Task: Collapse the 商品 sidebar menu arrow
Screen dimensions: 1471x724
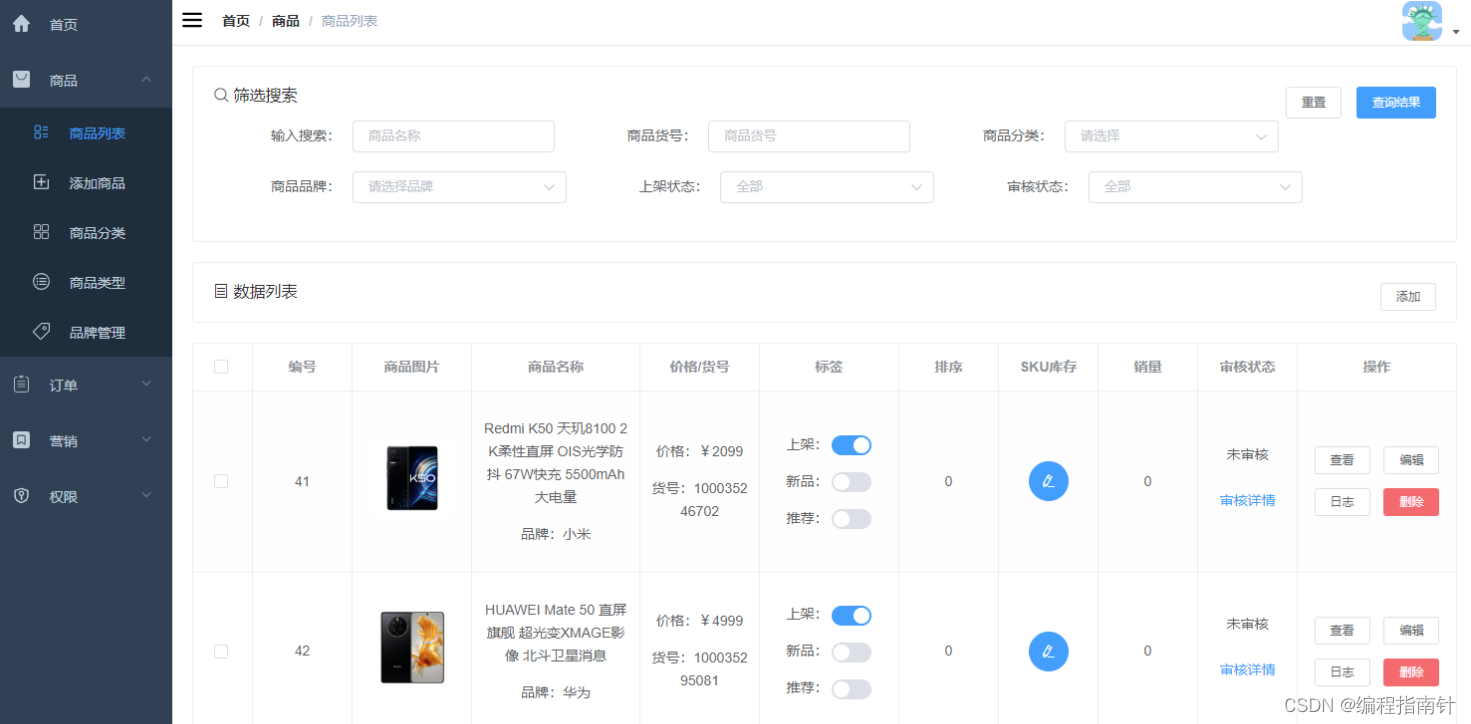Action: tap(146, 79)
